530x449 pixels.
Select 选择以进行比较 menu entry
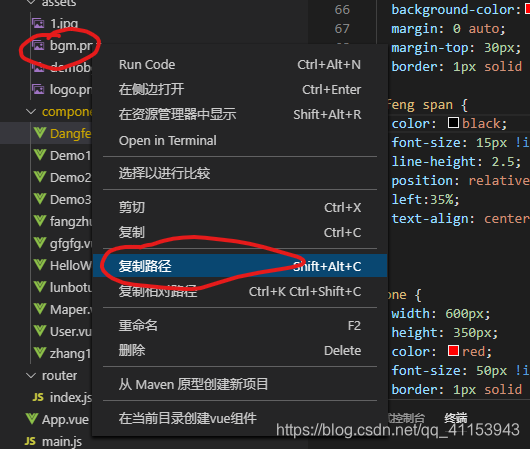(240, 173)
